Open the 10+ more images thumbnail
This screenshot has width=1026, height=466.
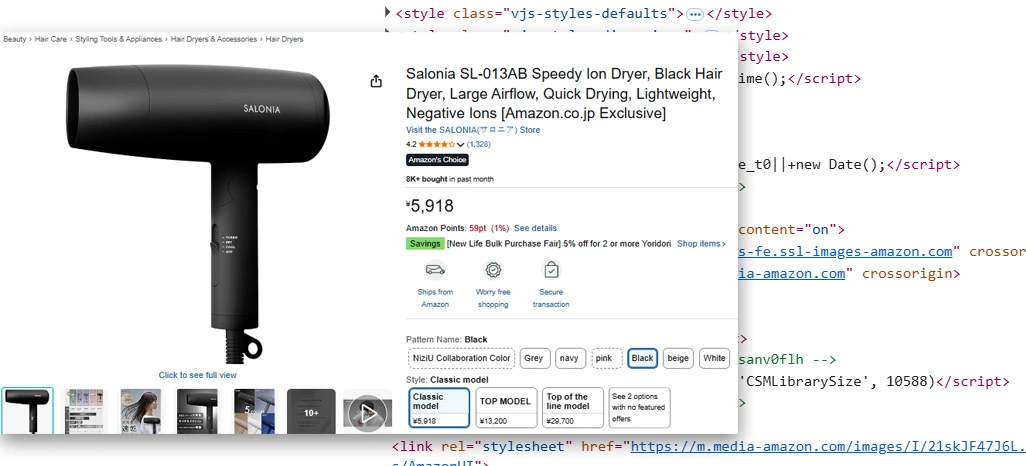tap(311, 411)
